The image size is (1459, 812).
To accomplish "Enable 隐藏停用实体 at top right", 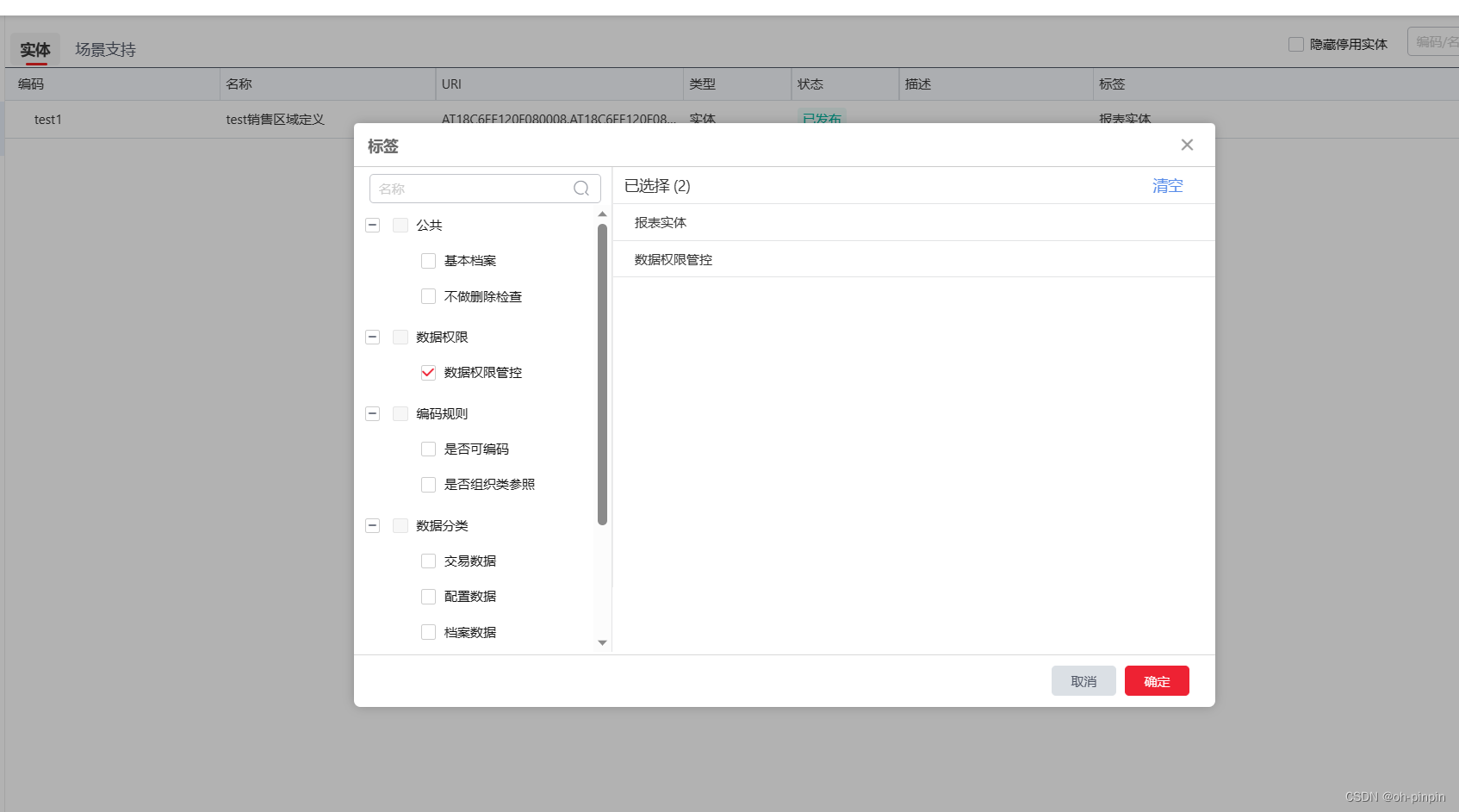I will 1295,43.
